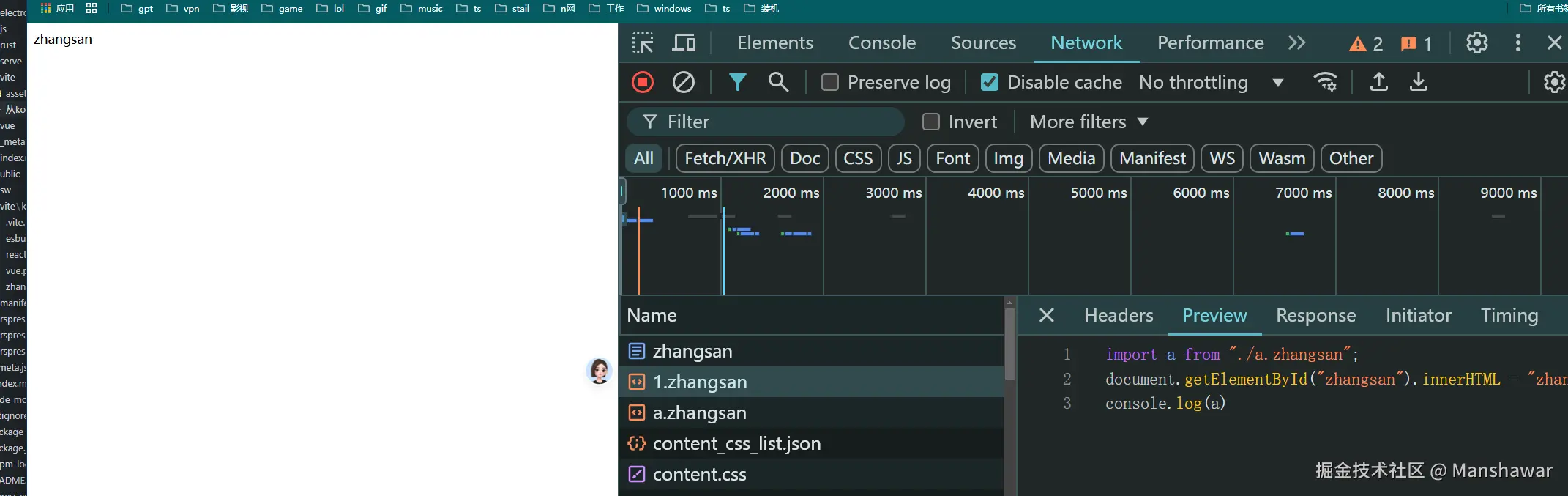Open the No throttling dropdown
The height and width of the screenshot is (496, 1568).
(x=1212, y=82)
